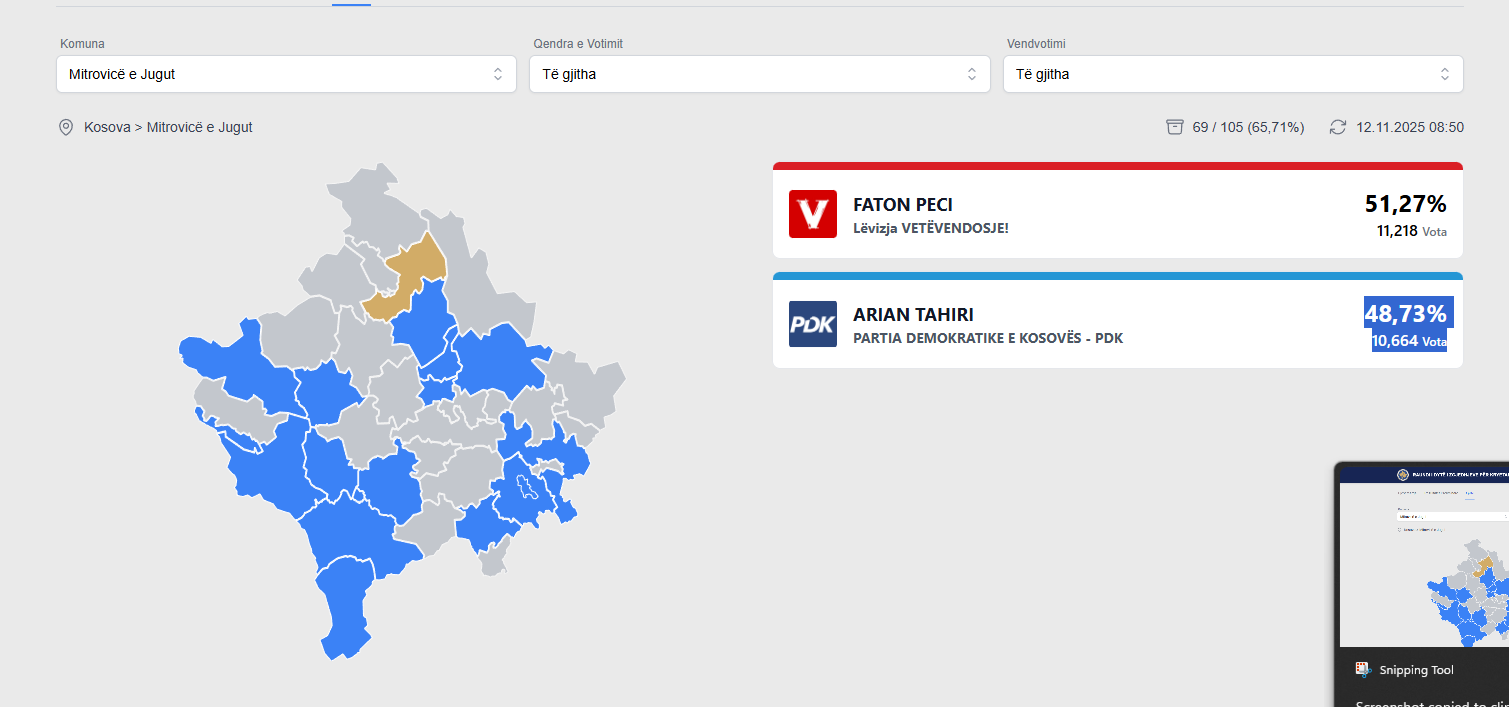
Task: Click the highlighted 48,73% percentage
Action: point(1405,314)
